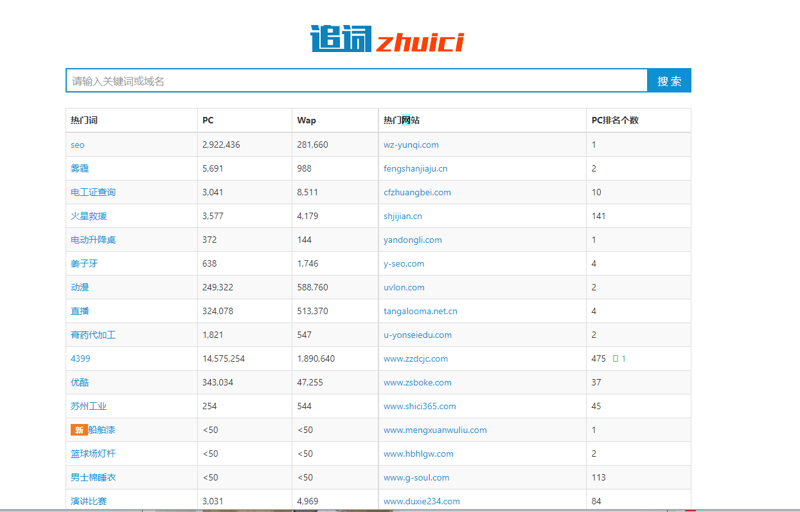Viewport: 800px width, 512px height.
Task: Open the fengshanjiaju.cn website link
Action: coord(415,169)
